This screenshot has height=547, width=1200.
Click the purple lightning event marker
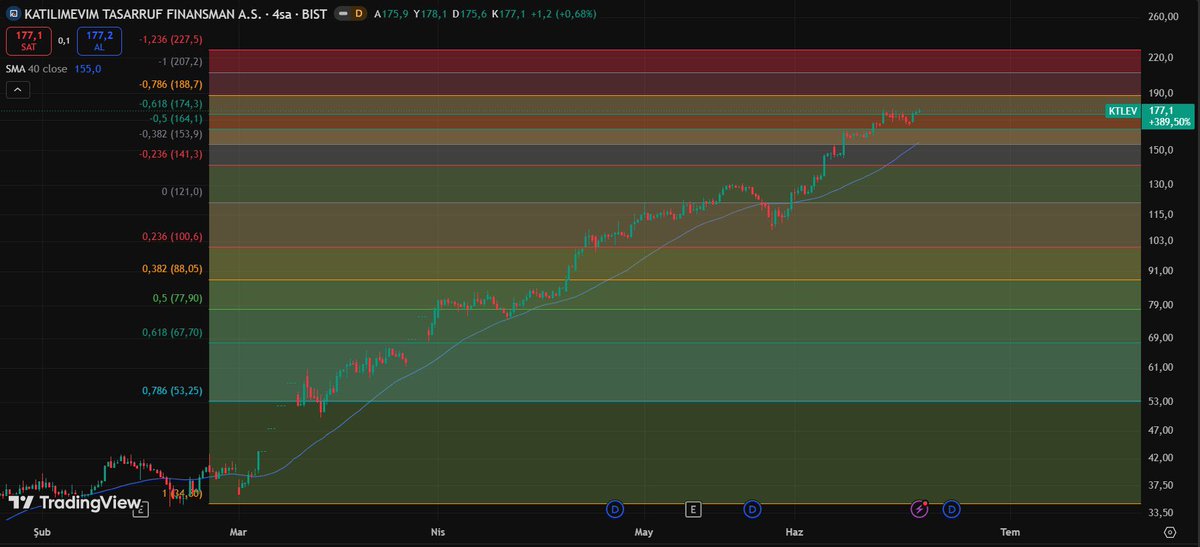(919, 510)
